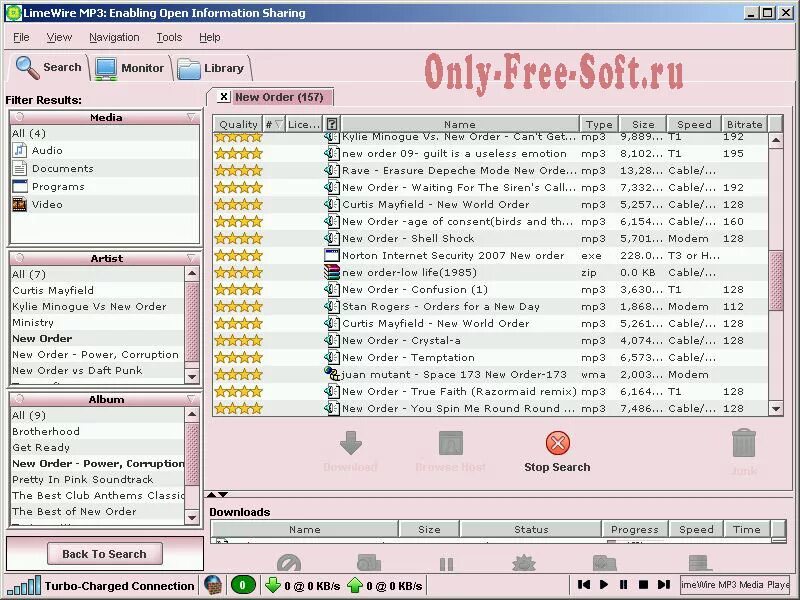This screenshot has width=800, height=600.
Task: Click the audio icon for Shell Shock
Action: pos(332,238)
